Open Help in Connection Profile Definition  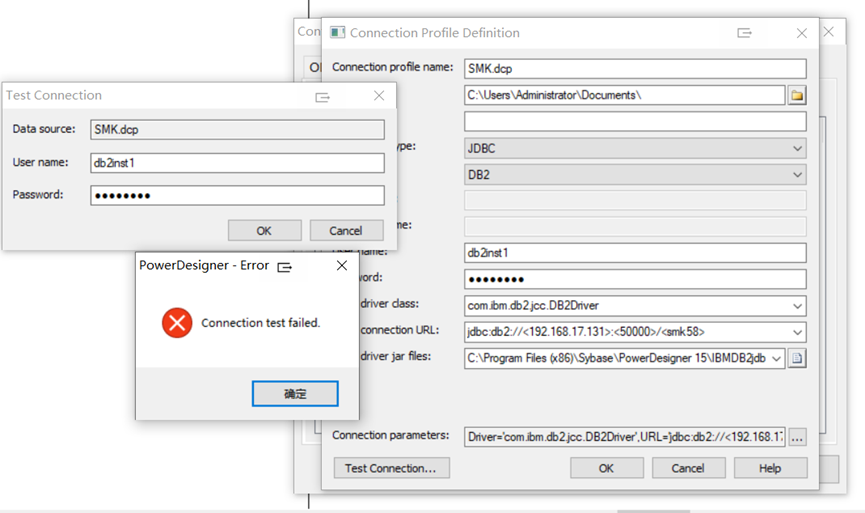(x=770, y=468)
